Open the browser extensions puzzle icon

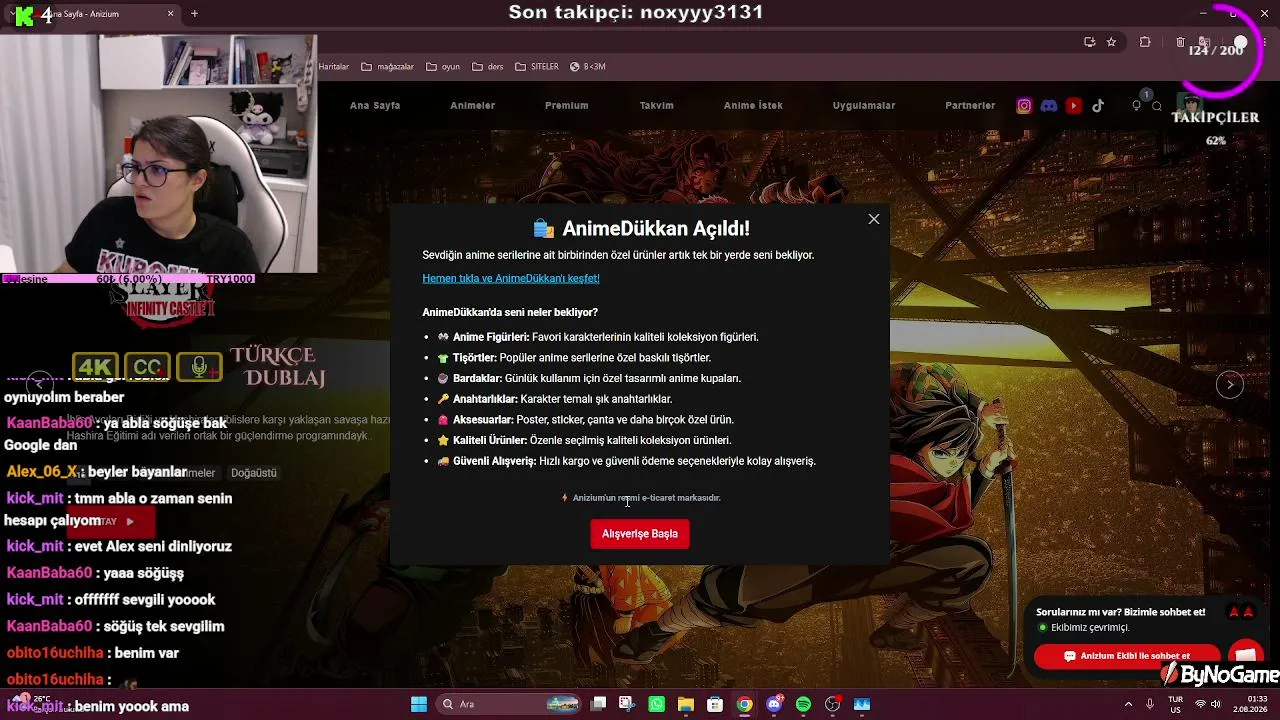click(x=1145, y=42)
